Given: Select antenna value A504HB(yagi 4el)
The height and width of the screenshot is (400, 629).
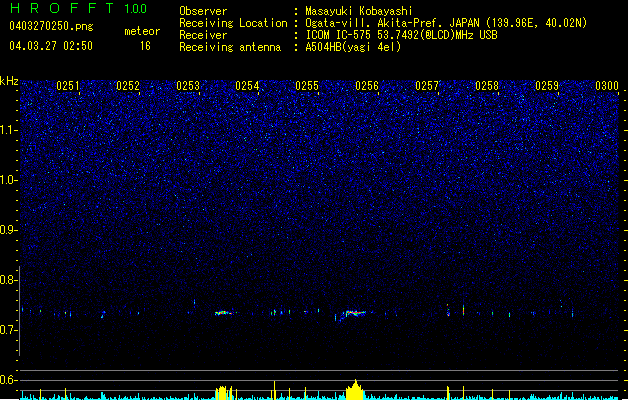Looking at the screenshot, I should tap(353, 47).
